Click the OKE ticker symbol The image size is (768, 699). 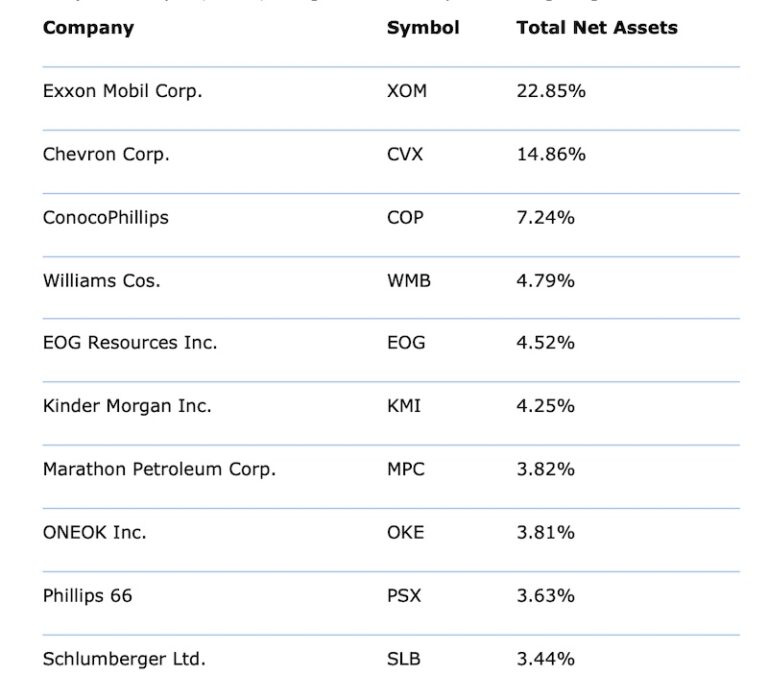pyautogui.click(x=404, y=532)
